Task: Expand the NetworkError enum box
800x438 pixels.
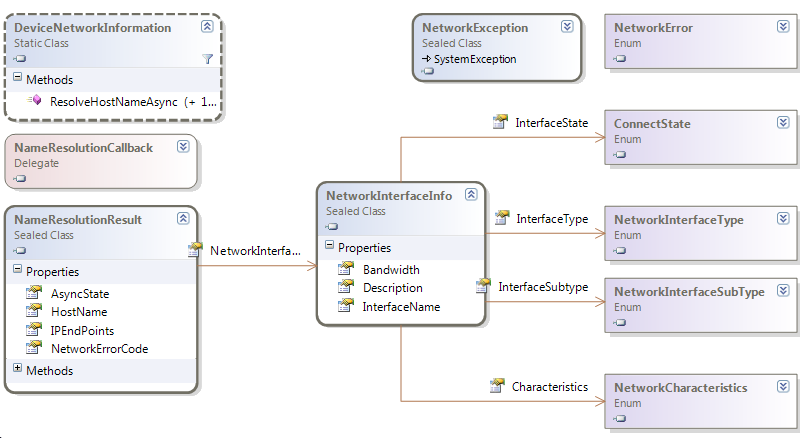Action: point(783,27)
